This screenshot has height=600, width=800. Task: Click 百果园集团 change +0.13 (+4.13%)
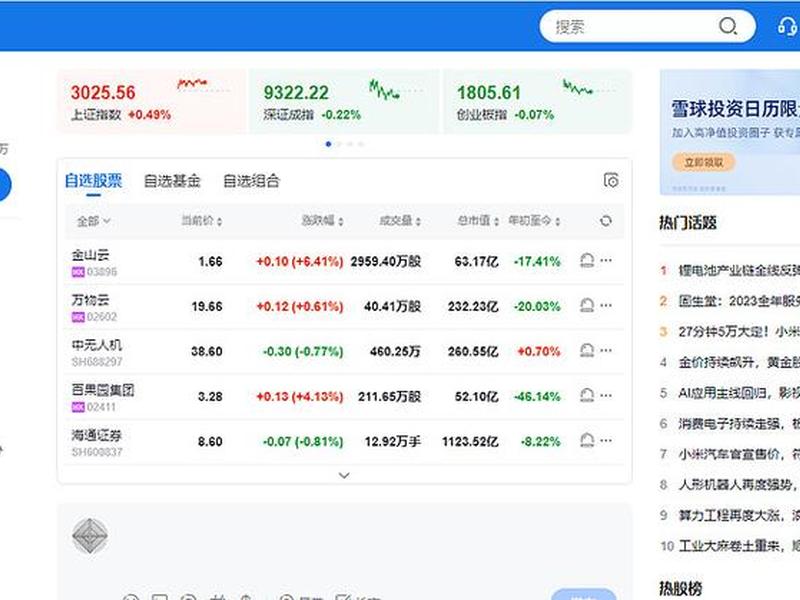(x=299, y=396)
